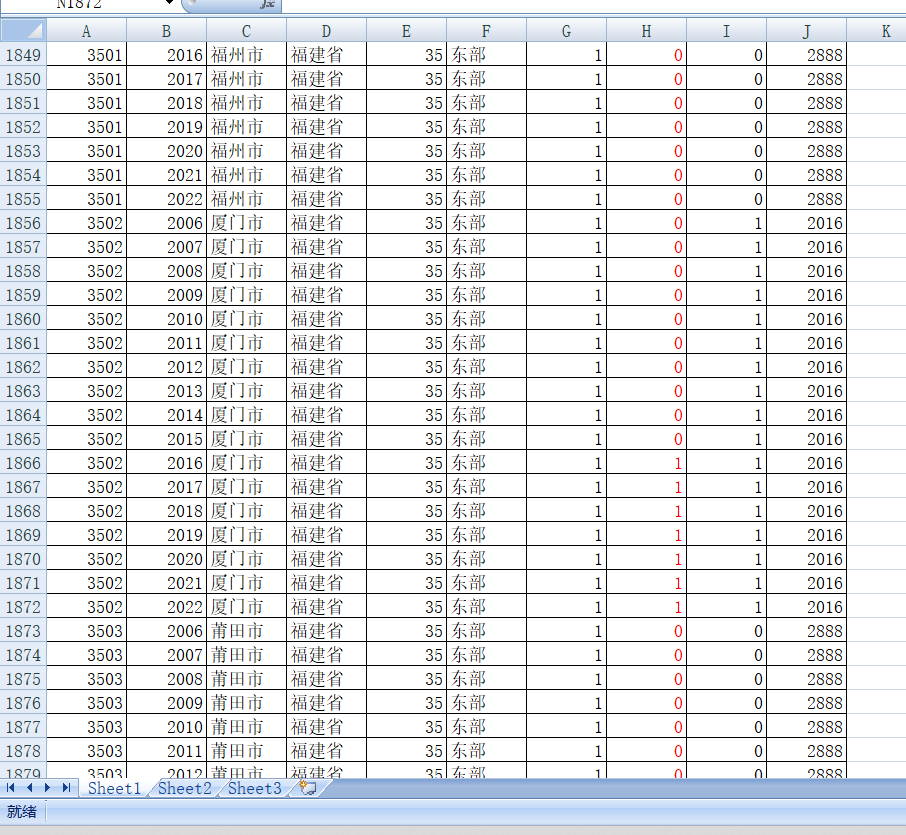Jump to the first sheet tab arrow
Viewport: 906px width, 835px height.
tap(10, 788)
